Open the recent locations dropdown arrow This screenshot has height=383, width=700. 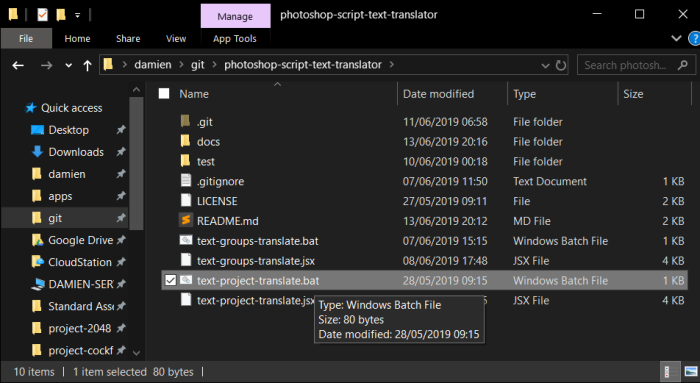[x=68, y=66]
